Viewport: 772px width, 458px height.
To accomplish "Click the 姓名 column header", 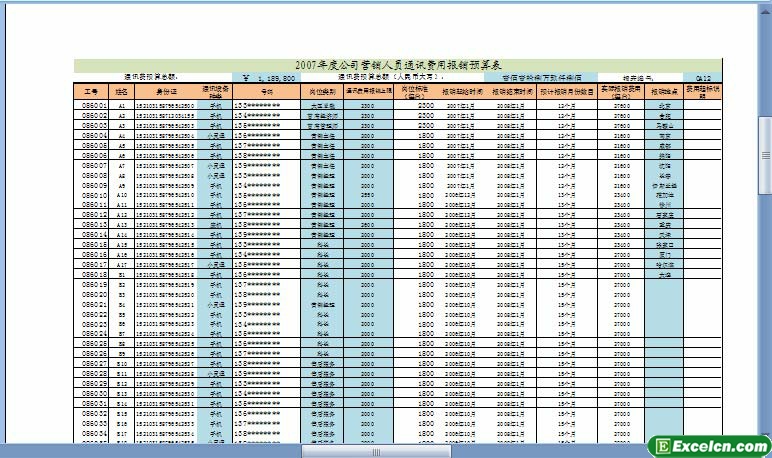I will tap(122, 92).
